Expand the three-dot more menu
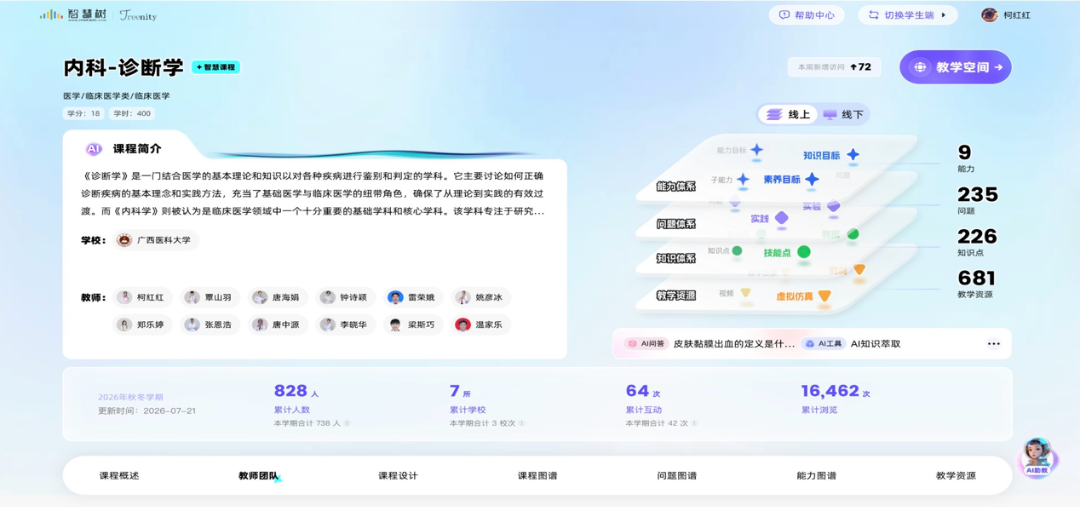 pyautogui.click(x=993, y=344)
